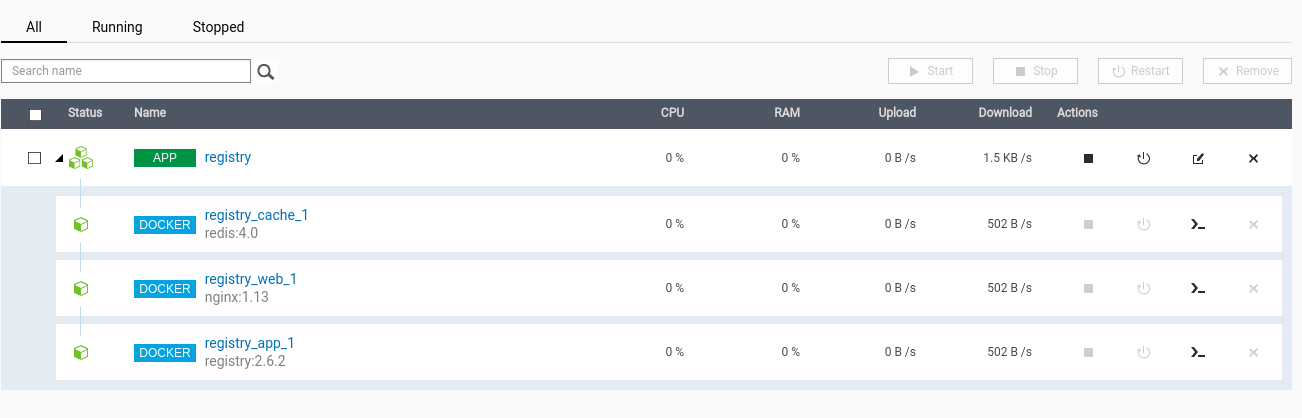The width and height of the screenshot is (1302, 418).
Task: Click the registry_web_1 green cube status icon
Action: coord(81,288)
